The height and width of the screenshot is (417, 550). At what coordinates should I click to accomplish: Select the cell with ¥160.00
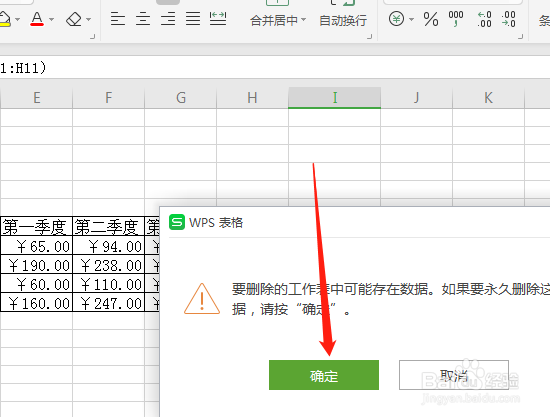[36, 302]
